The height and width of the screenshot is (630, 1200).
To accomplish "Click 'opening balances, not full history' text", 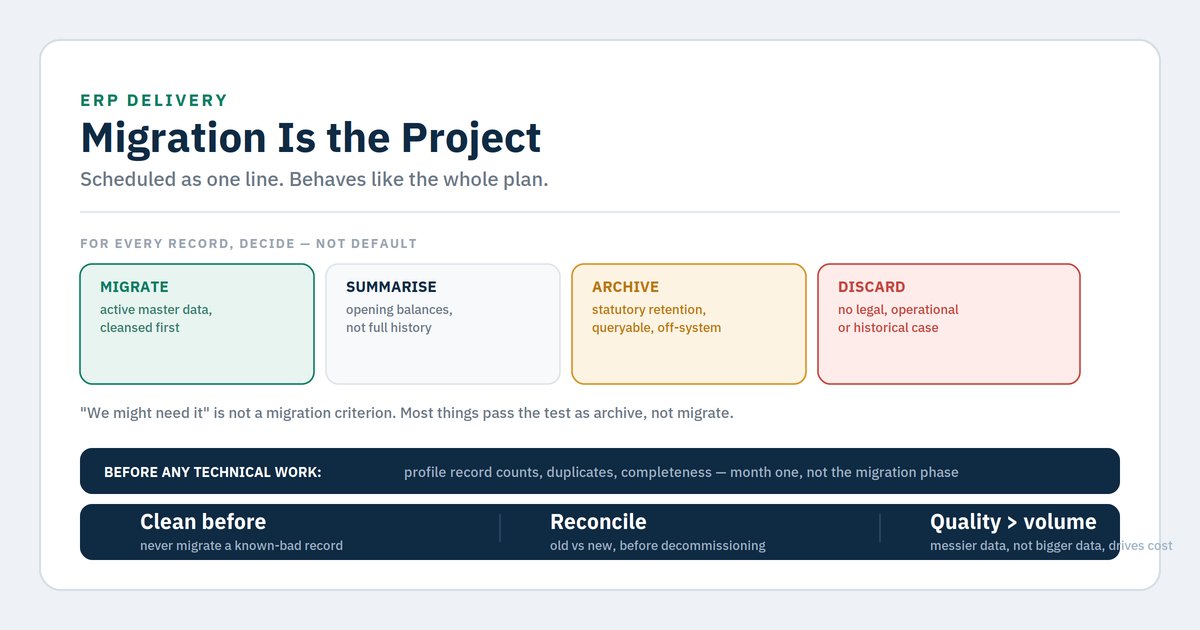I will click(x=399, y=319).
